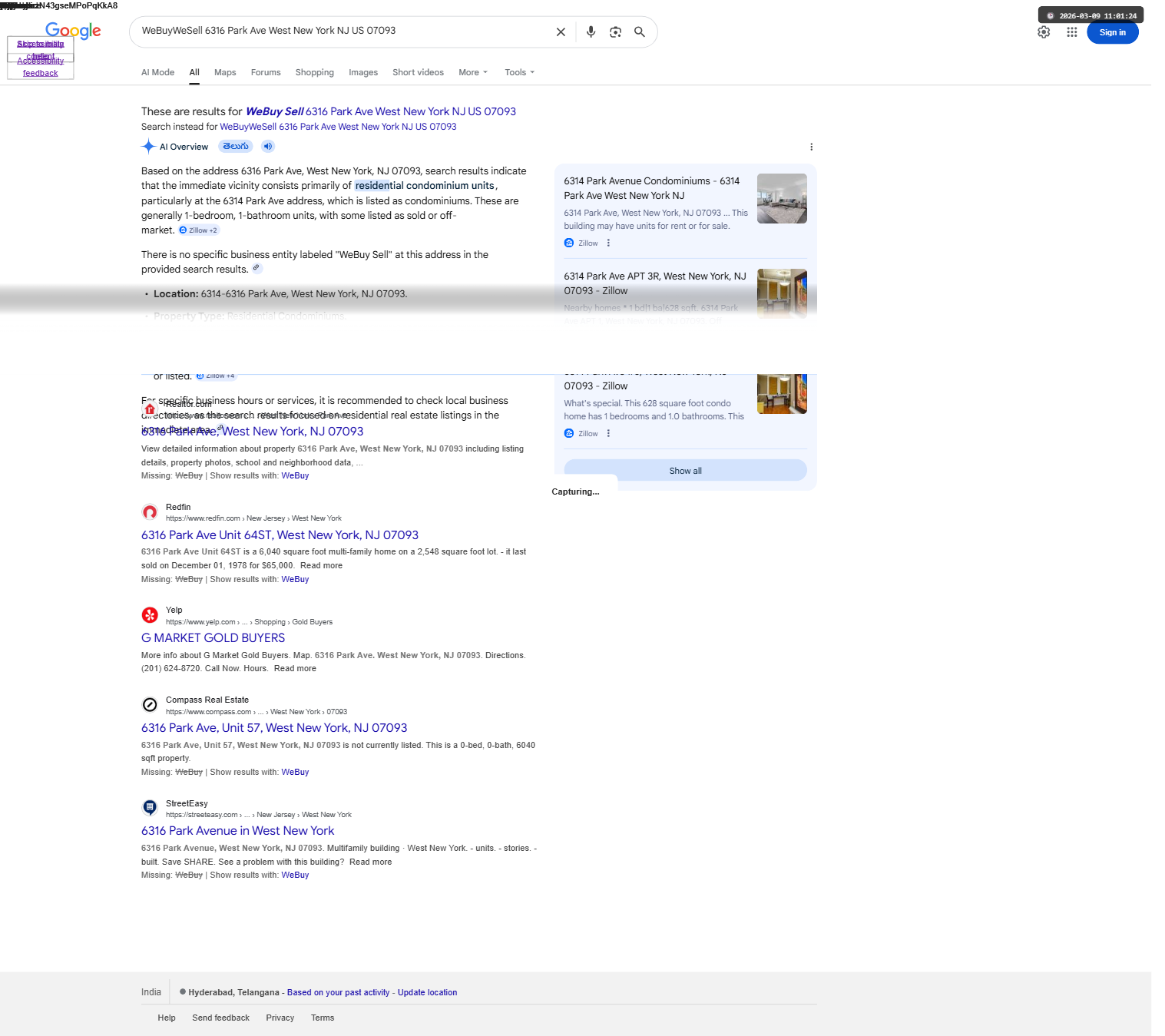Click the Compass Real Estate favicon
The height and width of the screenshot is (1036, 1165).
tap(150, 705)
